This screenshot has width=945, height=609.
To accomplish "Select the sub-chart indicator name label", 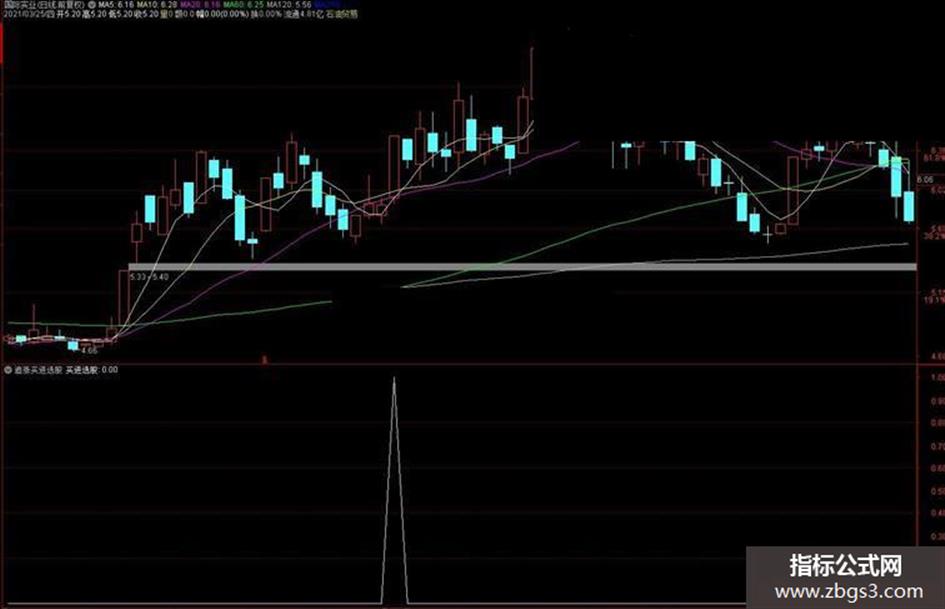I will (38, 370).
